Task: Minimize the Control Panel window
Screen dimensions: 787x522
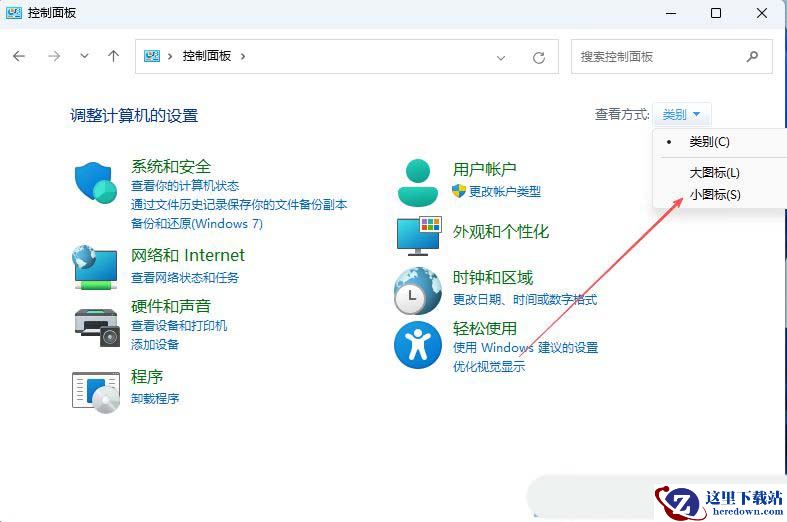Action: (671, 13)
